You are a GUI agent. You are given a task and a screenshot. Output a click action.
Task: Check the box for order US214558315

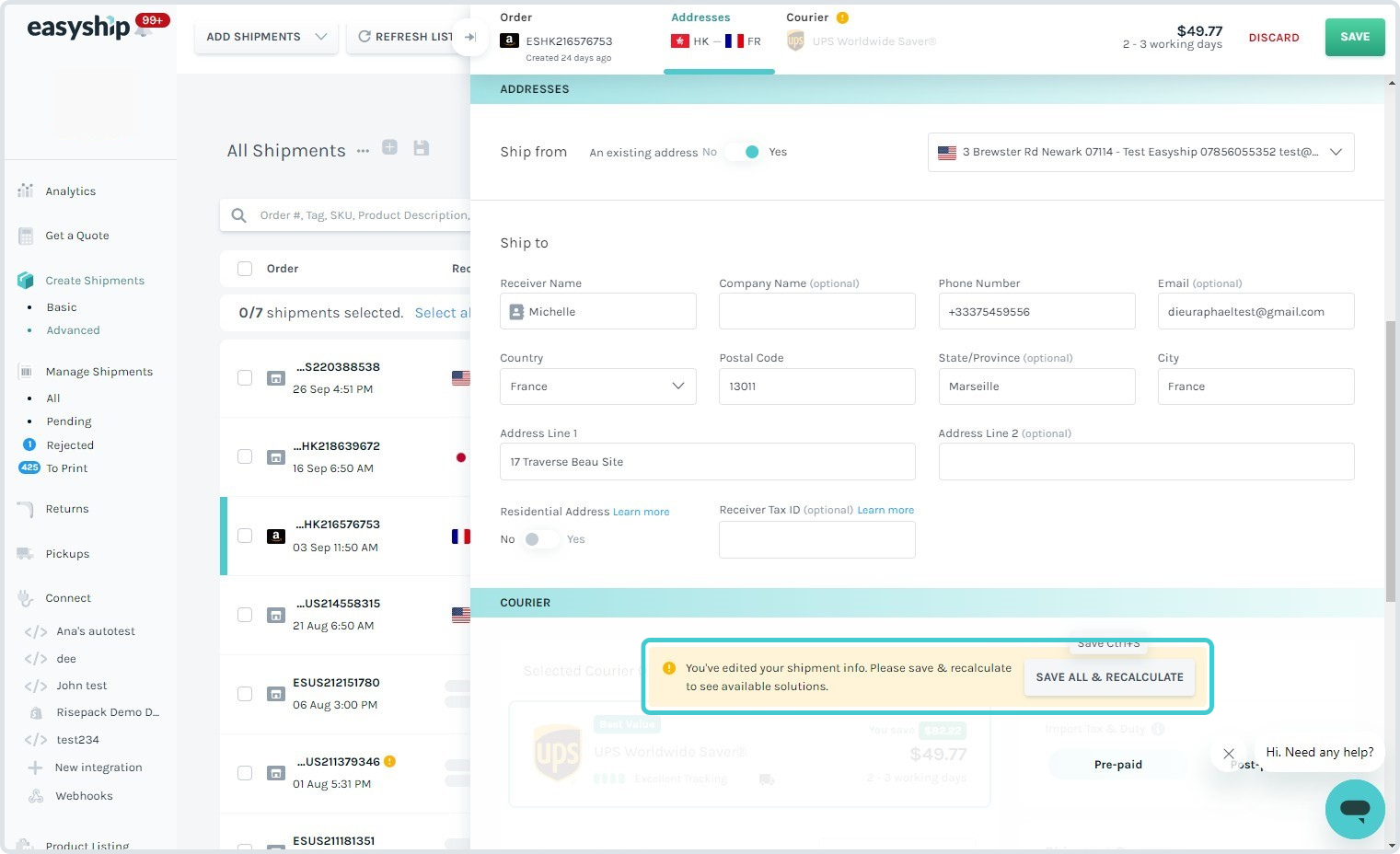[x=245, y=615]
